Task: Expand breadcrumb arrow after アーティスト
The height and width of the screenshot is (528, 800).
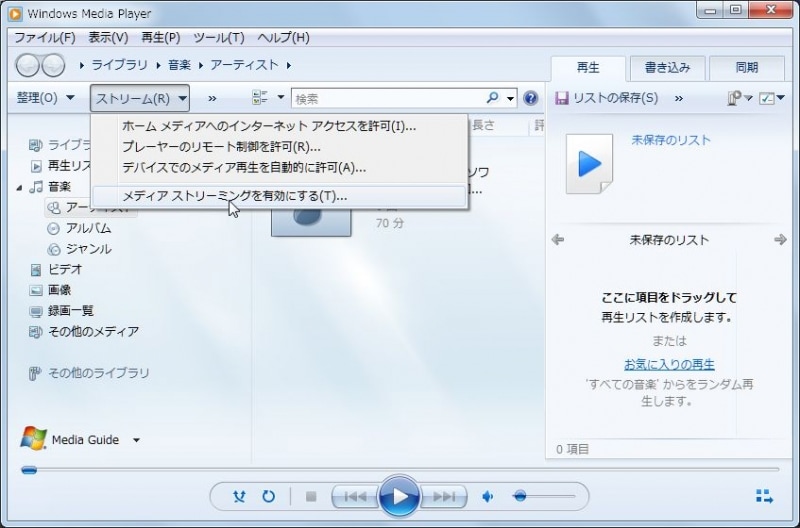Action: click(x=289, y=65)
